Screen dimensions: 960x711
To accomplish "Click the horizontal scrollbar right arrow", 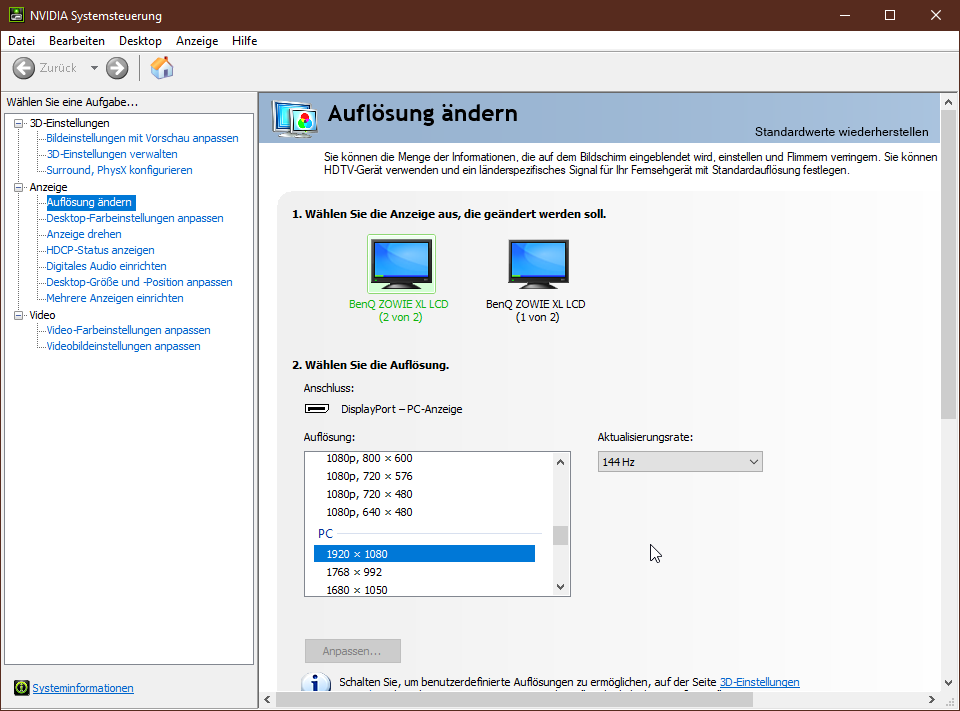I will point(931,699).
